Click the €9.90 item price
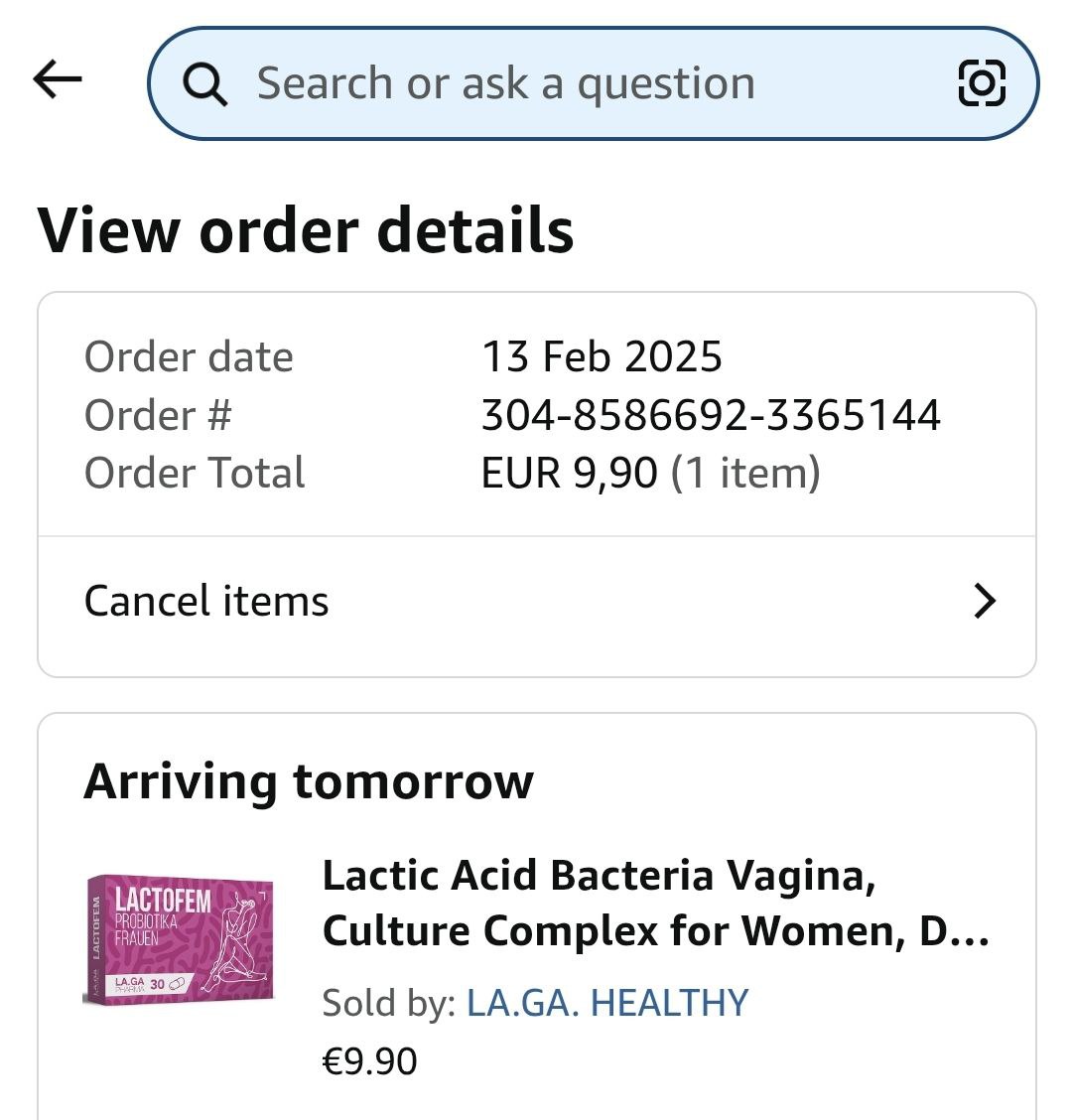This screenshot has height=1120, width=1072. pyautogui.click(x=369, y=1061)
